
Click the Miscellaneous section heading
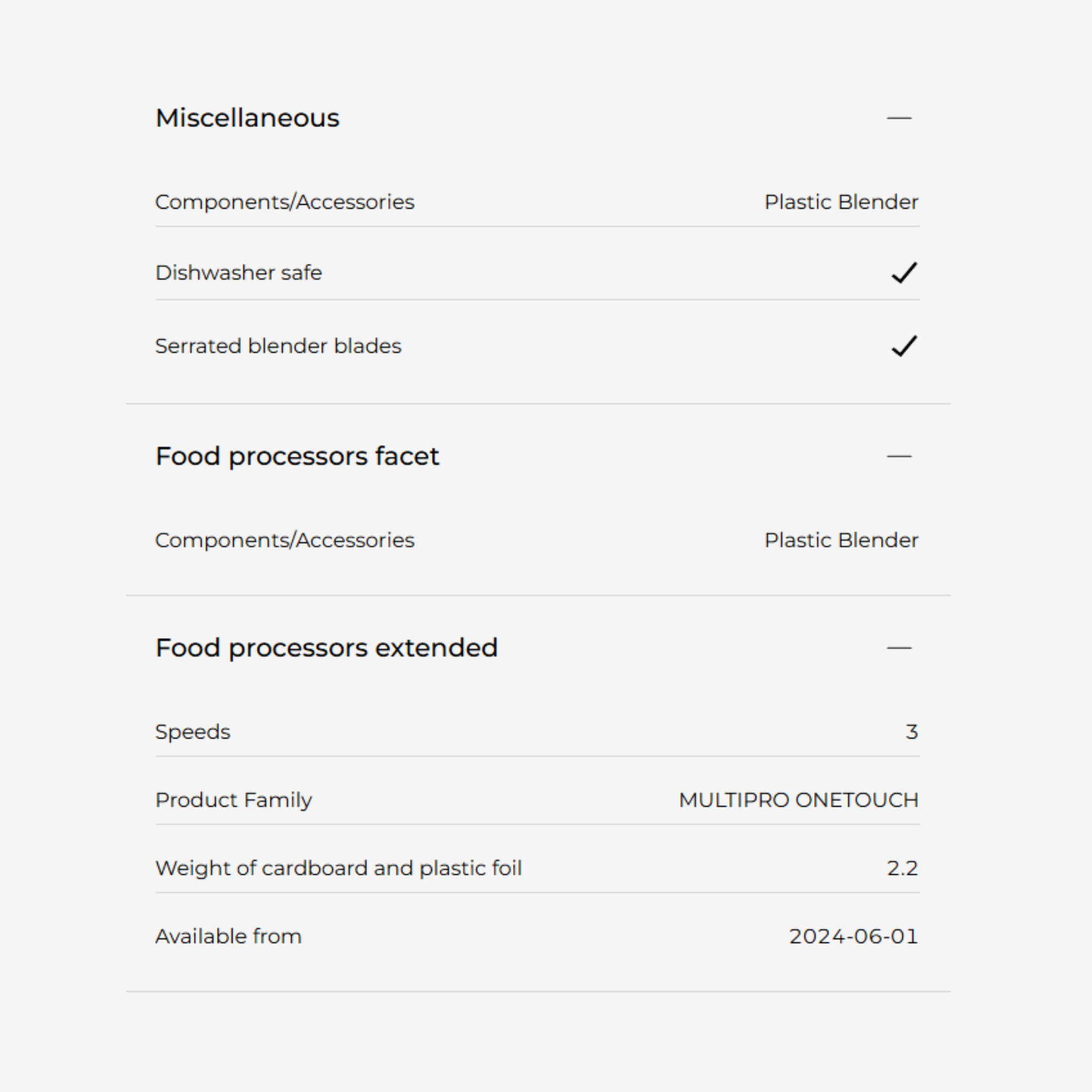tap(247, 118)
